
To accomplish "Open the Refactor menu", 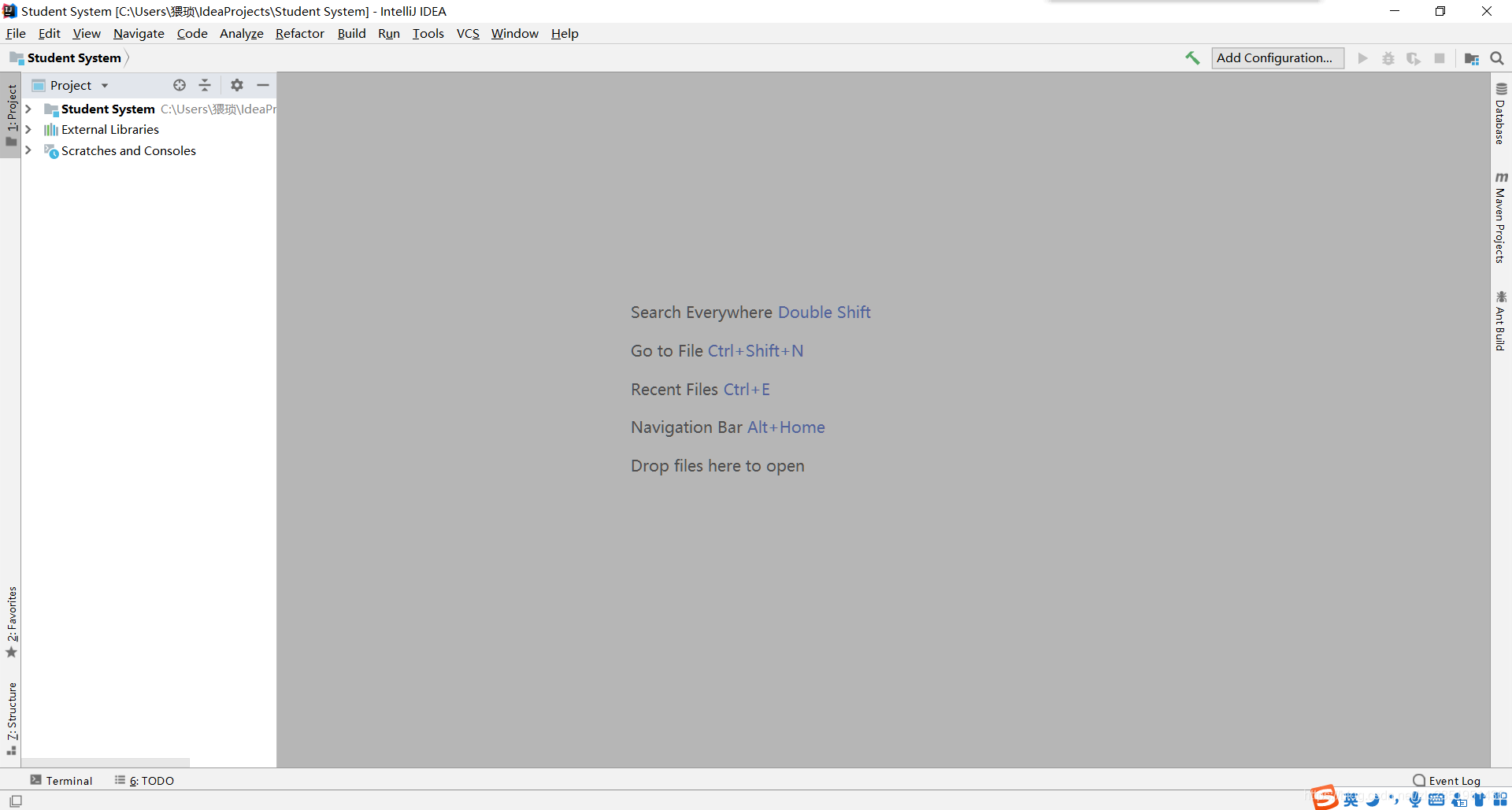I will coord(300,33).
